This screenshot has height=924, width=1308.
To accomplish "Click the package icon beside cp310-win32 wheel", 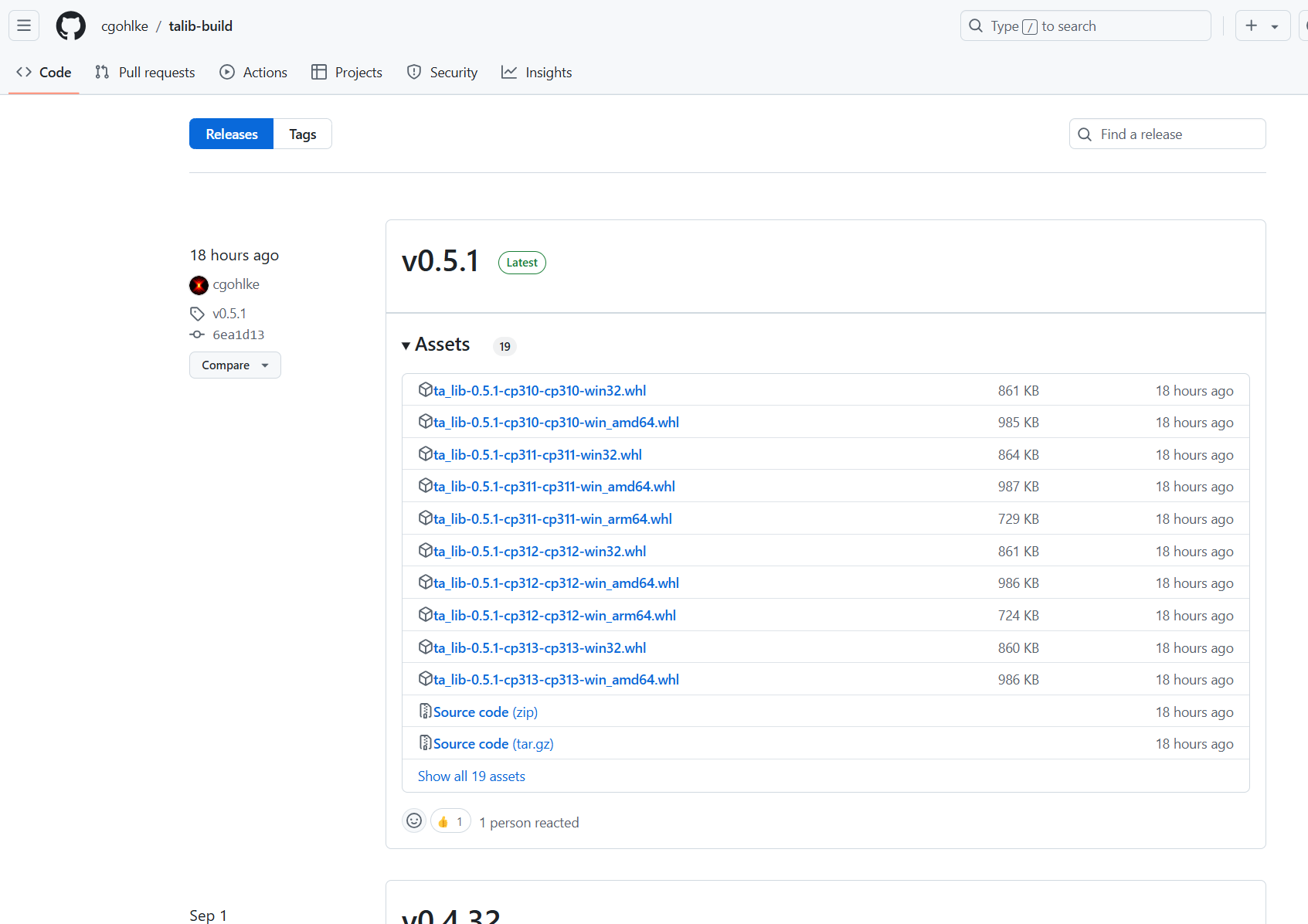I will [x=426, y=389].
